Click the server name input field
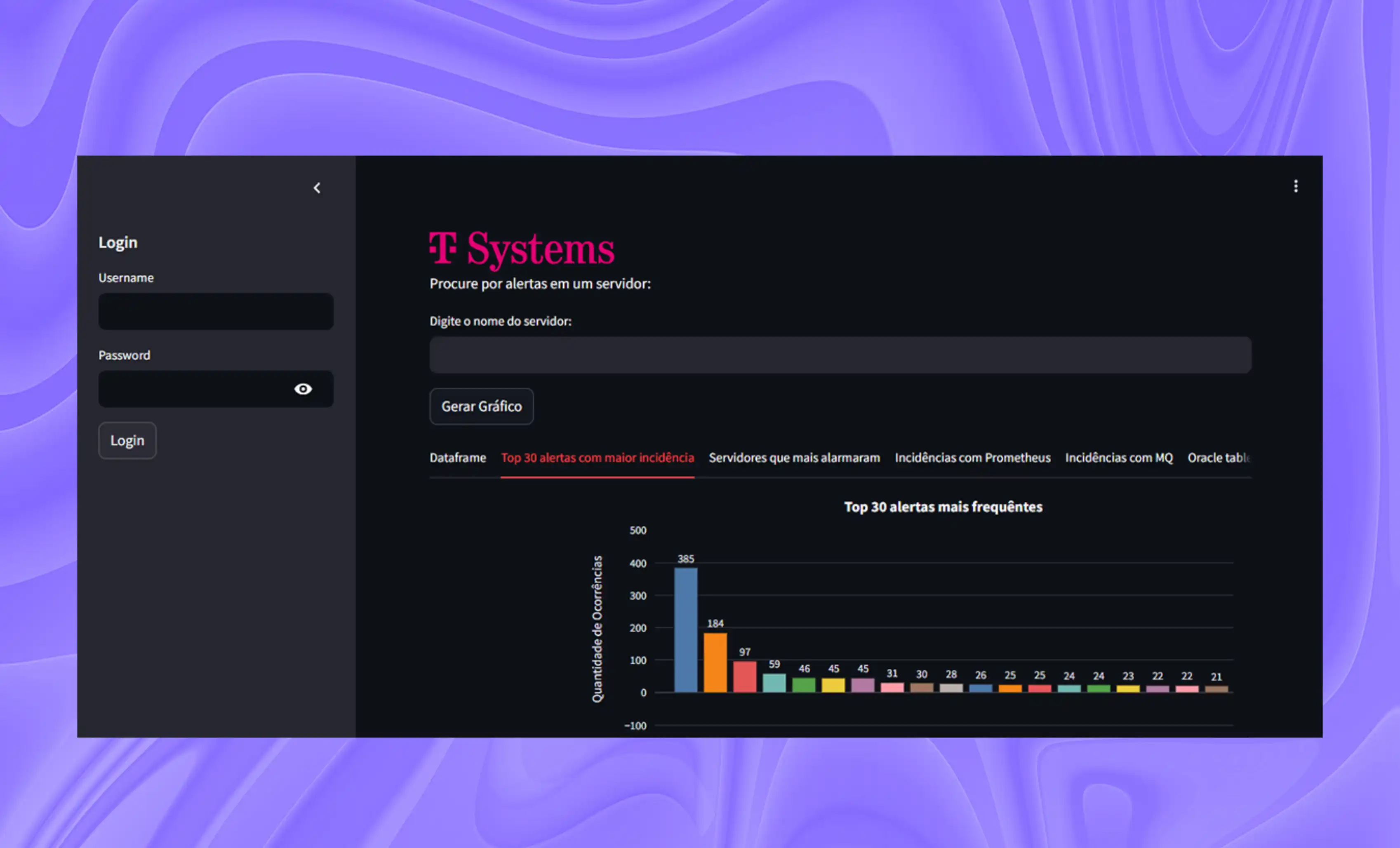The width and height of the screenshot is (1400, 848). point(840,355)
